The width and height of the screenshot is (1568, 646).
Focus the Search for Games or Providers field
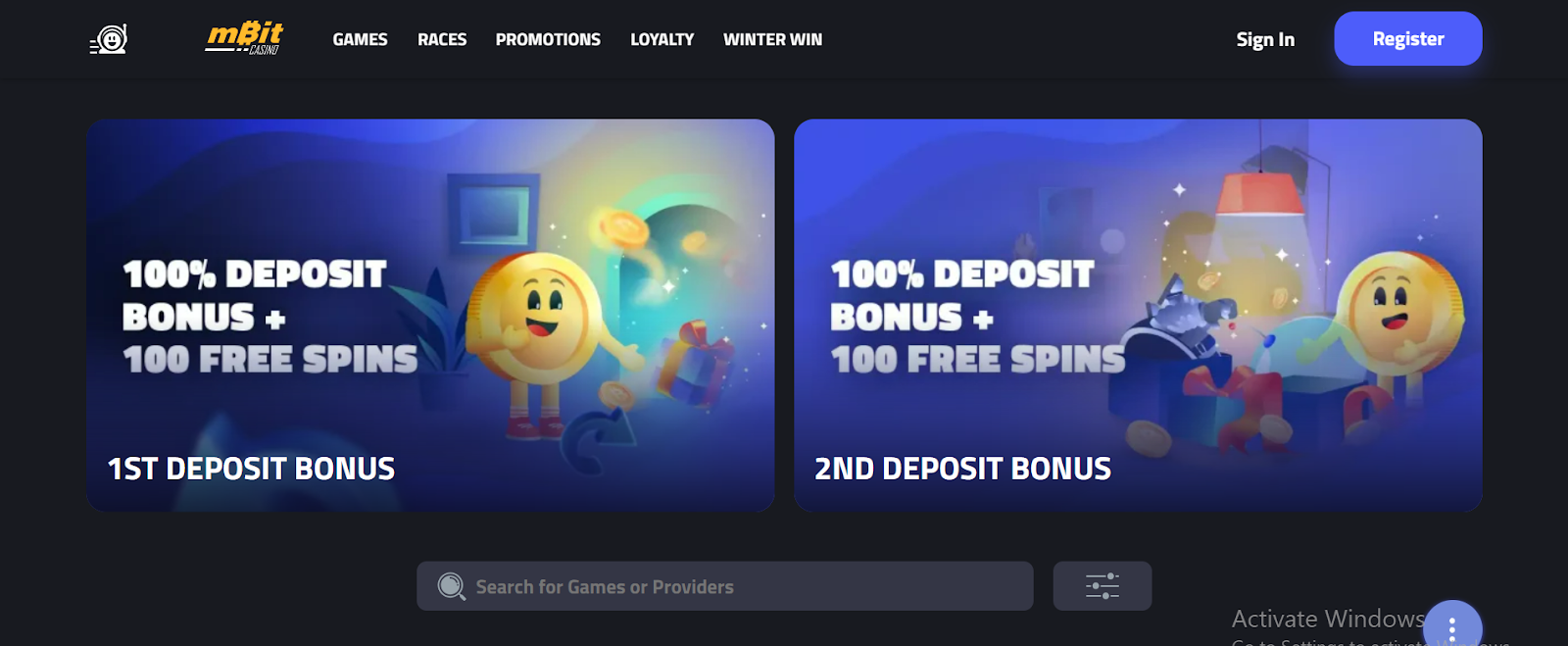point(725,586)
